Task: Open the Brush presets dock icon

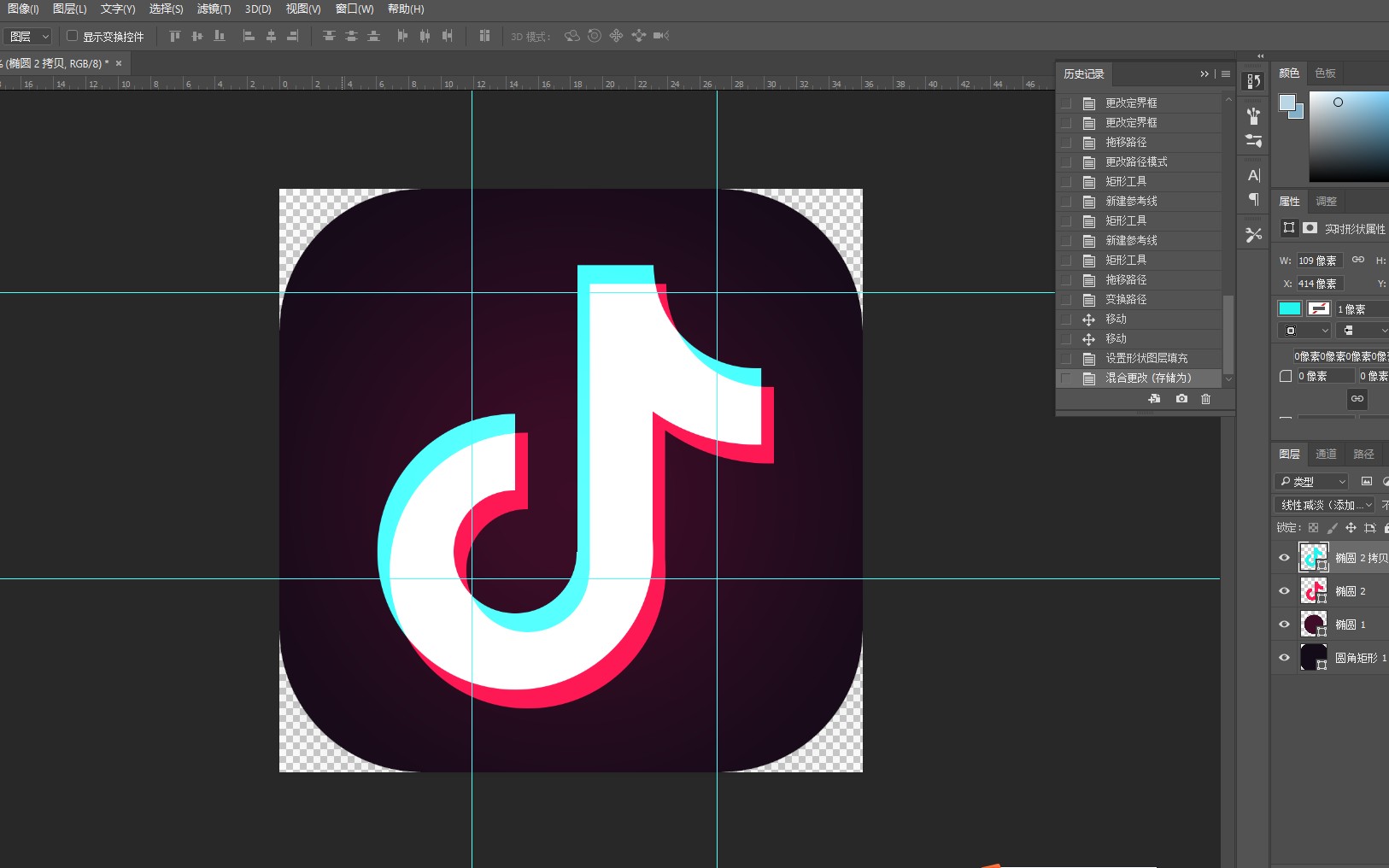Action: pos(1253,115)
